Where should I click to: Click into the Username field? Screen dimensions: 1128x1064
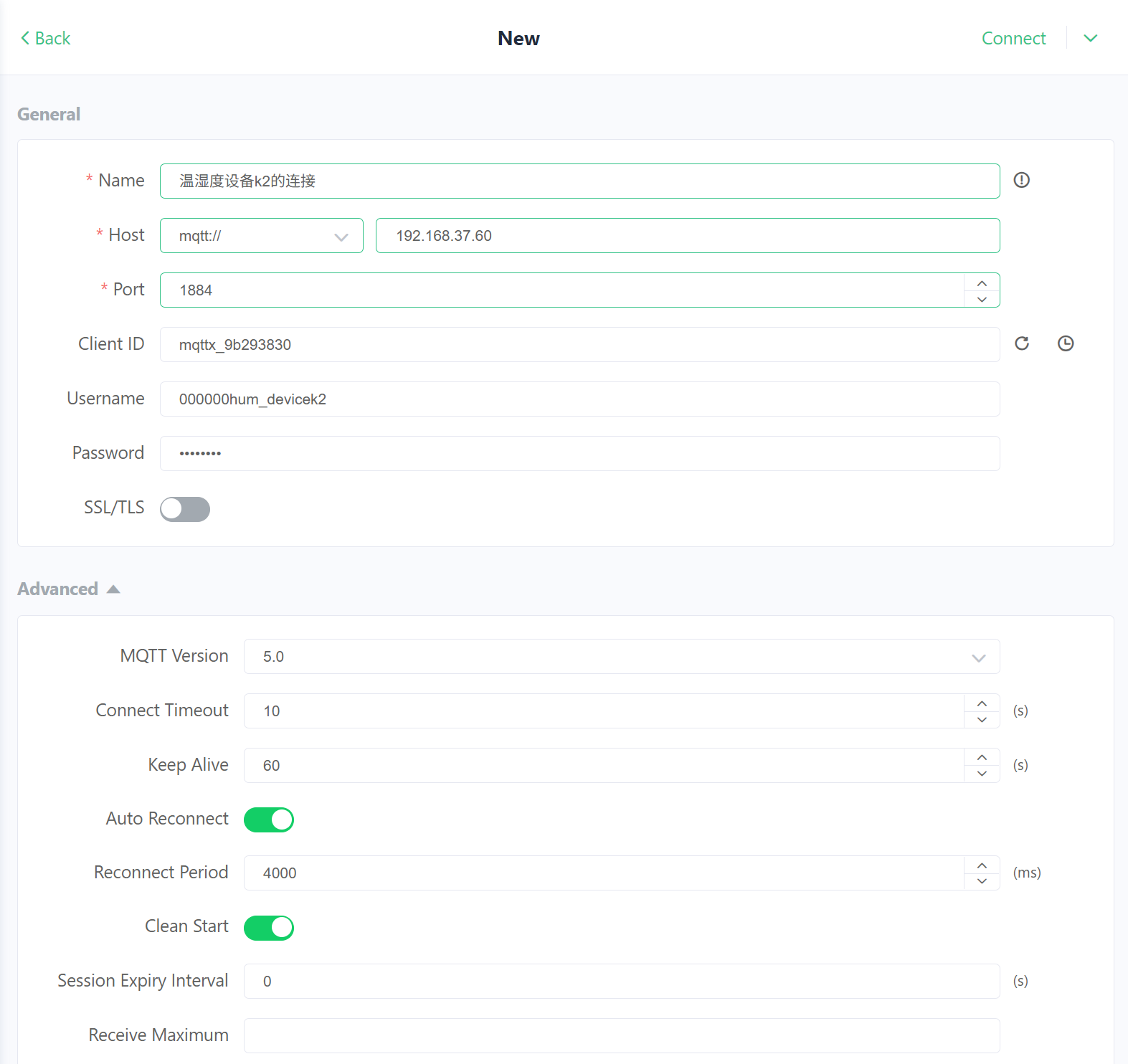(579, 399)
